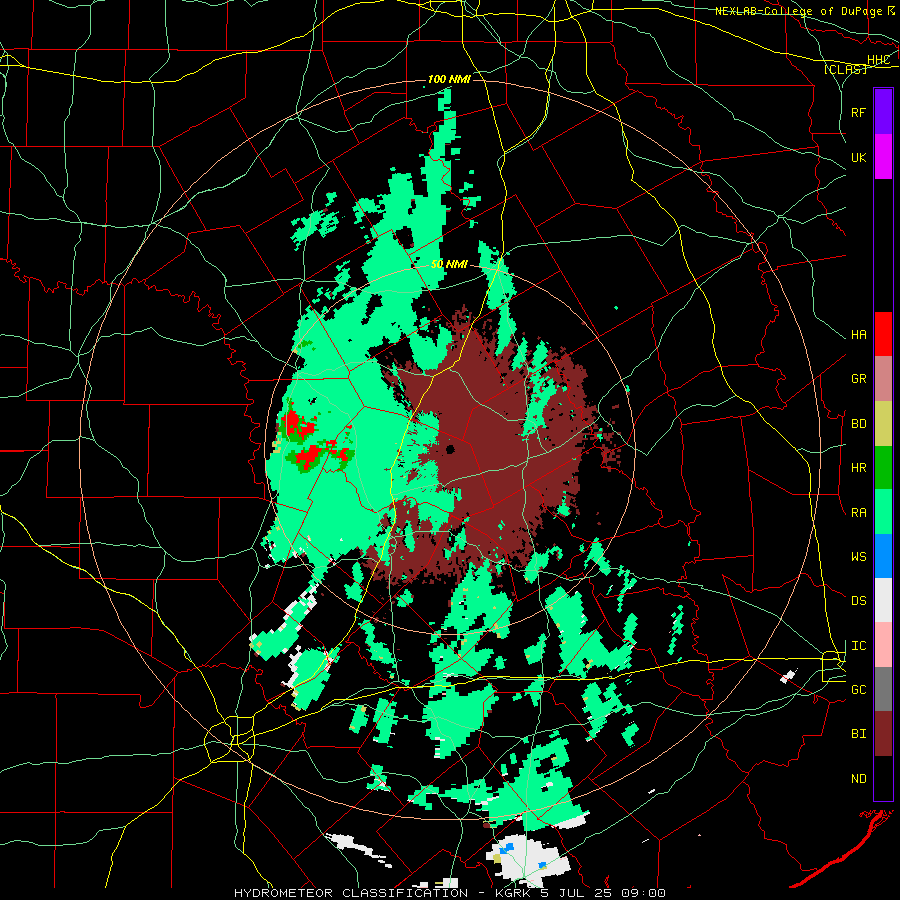This screenshot has height=900, width=900.
Task: Click the HHC product code label
Action: [878, 60]
